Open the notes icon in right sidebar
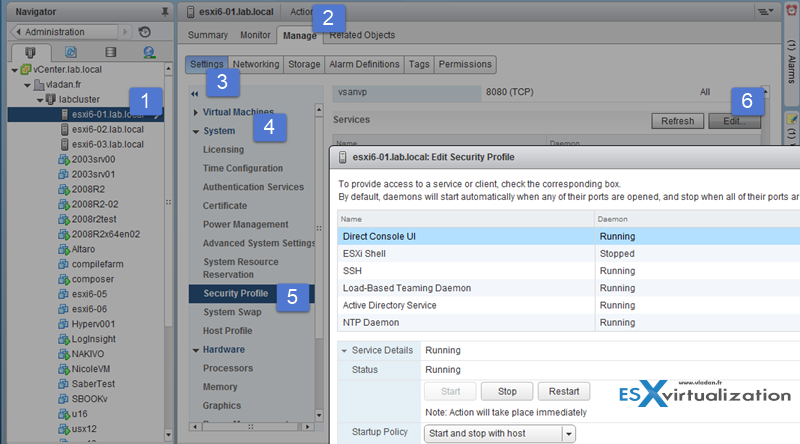This screenshot has width=800, height=444. (x=792, y=119)
